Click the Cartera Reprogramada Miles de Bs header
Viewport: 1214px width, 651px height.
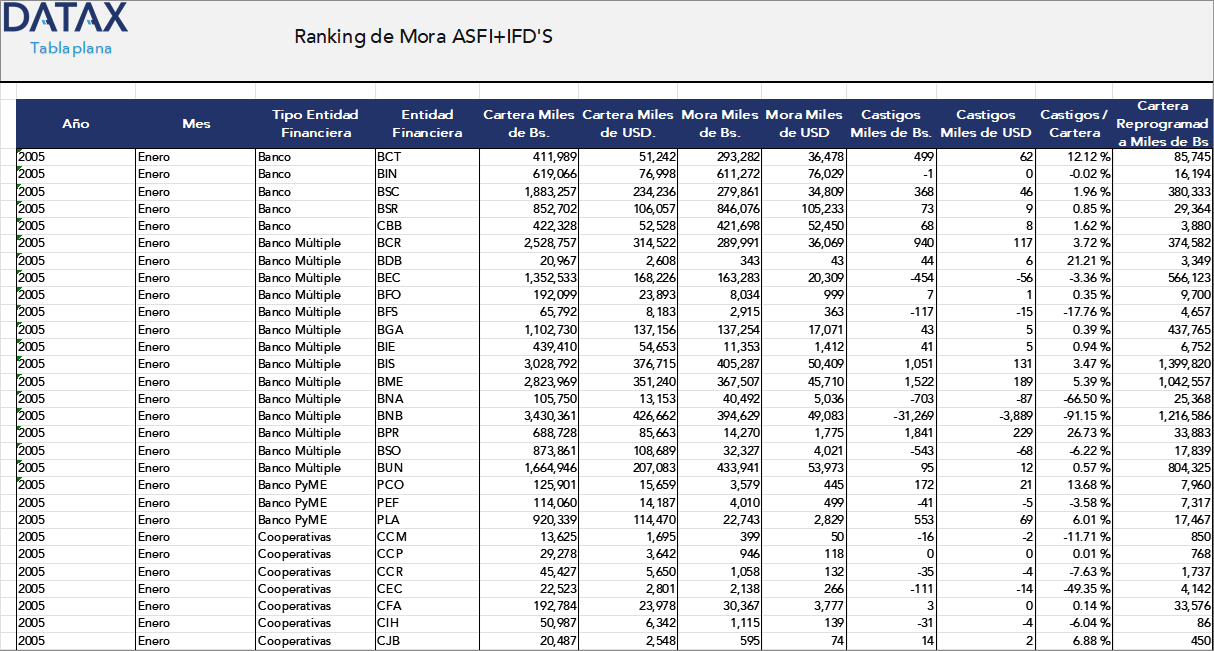1164,123
